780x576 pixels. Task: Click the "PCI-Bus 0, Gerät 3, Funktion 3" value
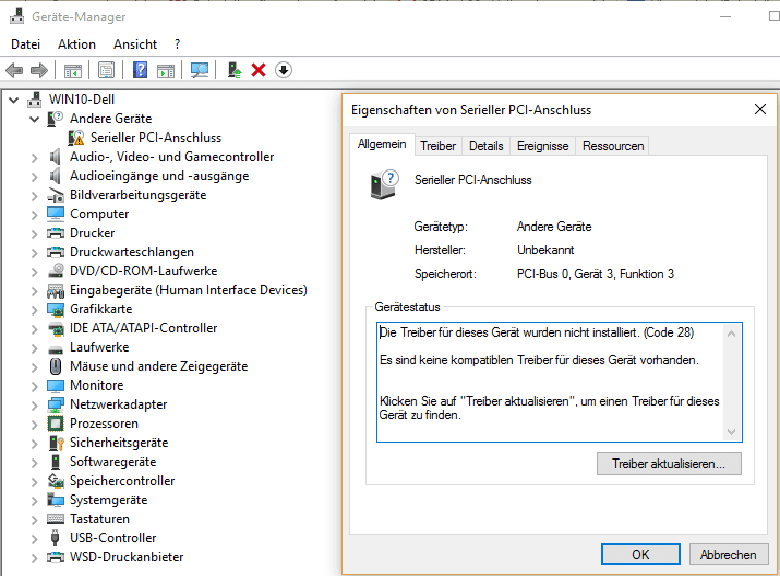[595, 274]
